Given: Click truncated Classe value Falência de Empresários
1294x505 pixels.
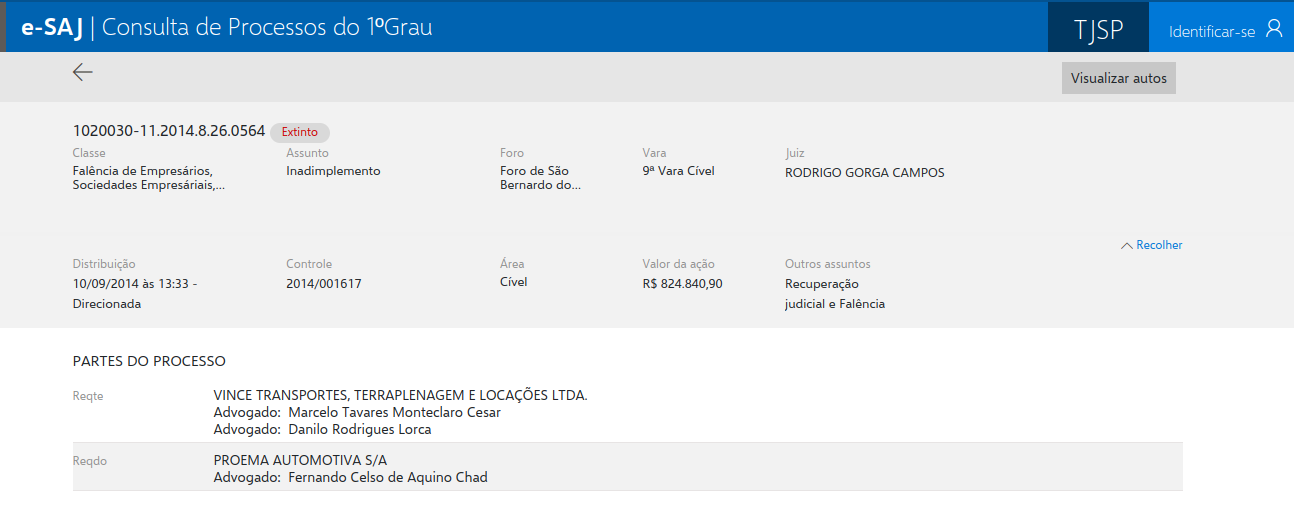Looking at the screenshot, I should pos(148,178).
